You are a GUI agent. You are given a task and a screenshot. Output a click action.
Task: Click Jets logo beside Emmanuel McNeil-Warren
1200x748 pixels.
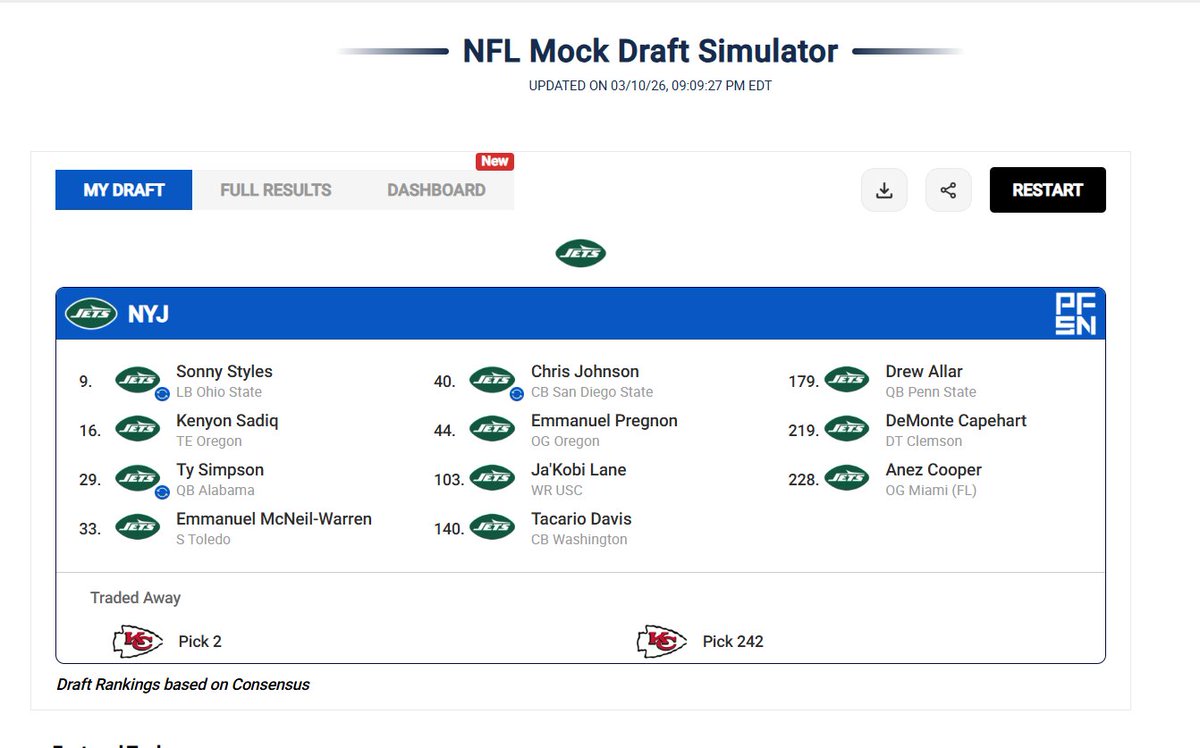coord(138,527)
